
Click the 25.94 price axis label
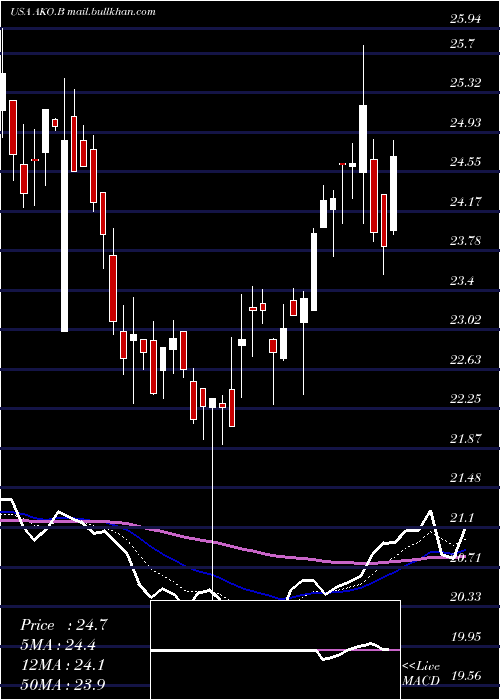[x=466, y=19]
